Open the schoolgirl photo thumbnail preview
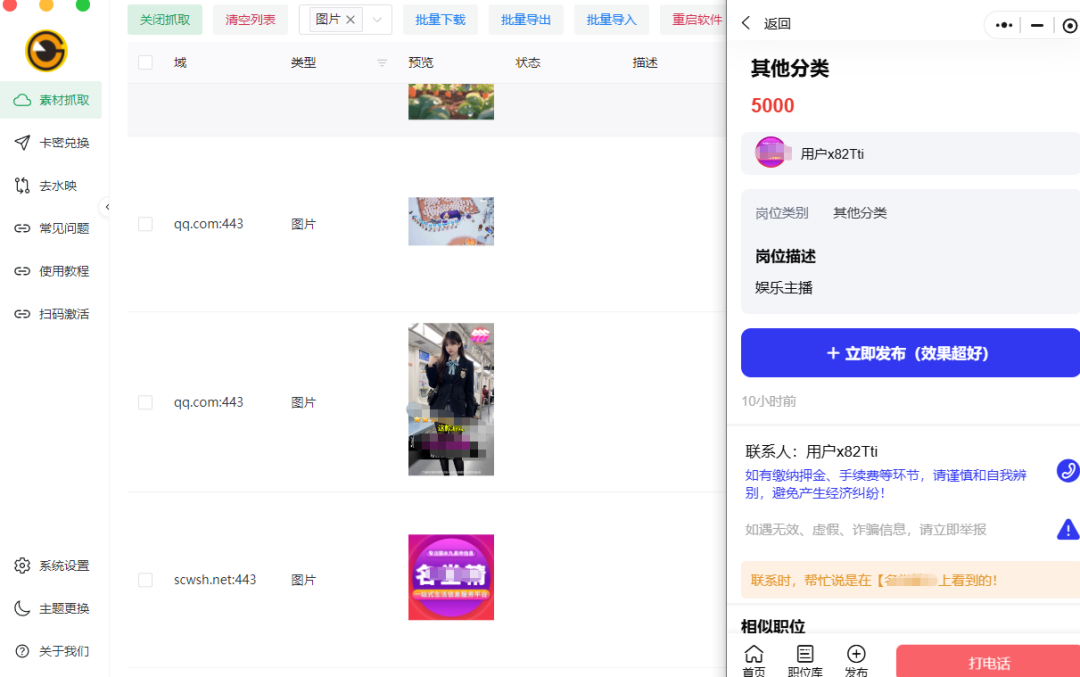The width and height of the screenshot is (1080, 677). tap(450, 398)
